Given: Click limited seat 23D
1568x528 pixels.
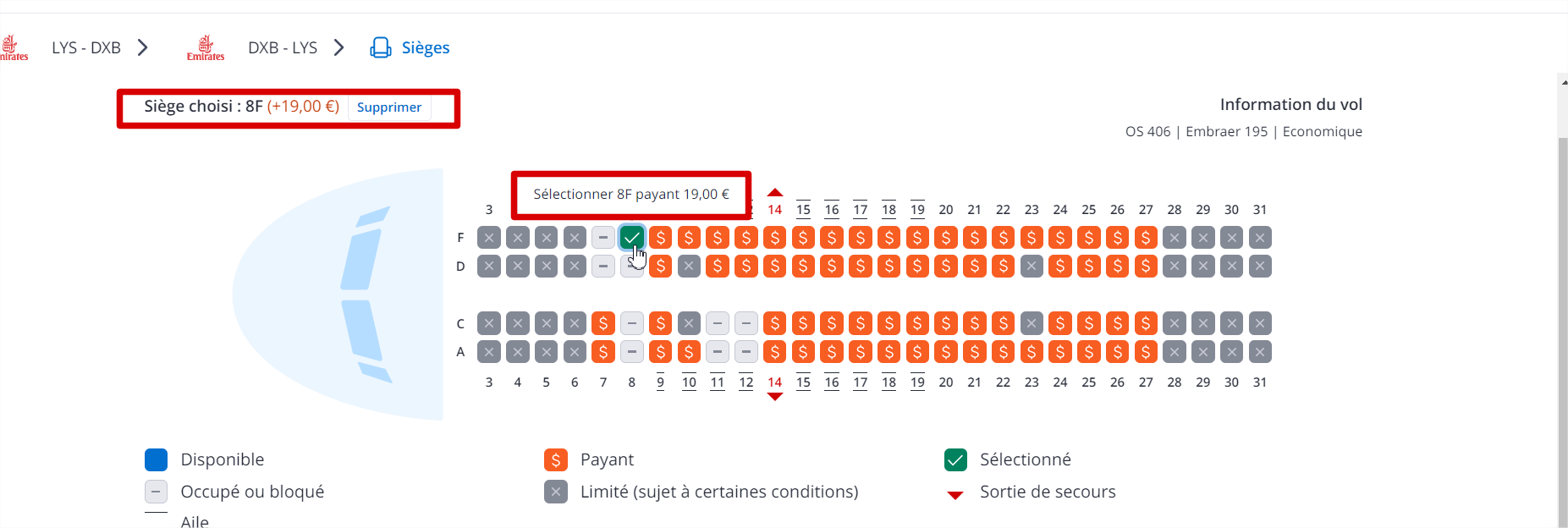Looking at the screenshot, I should (x=1032, y=267).
